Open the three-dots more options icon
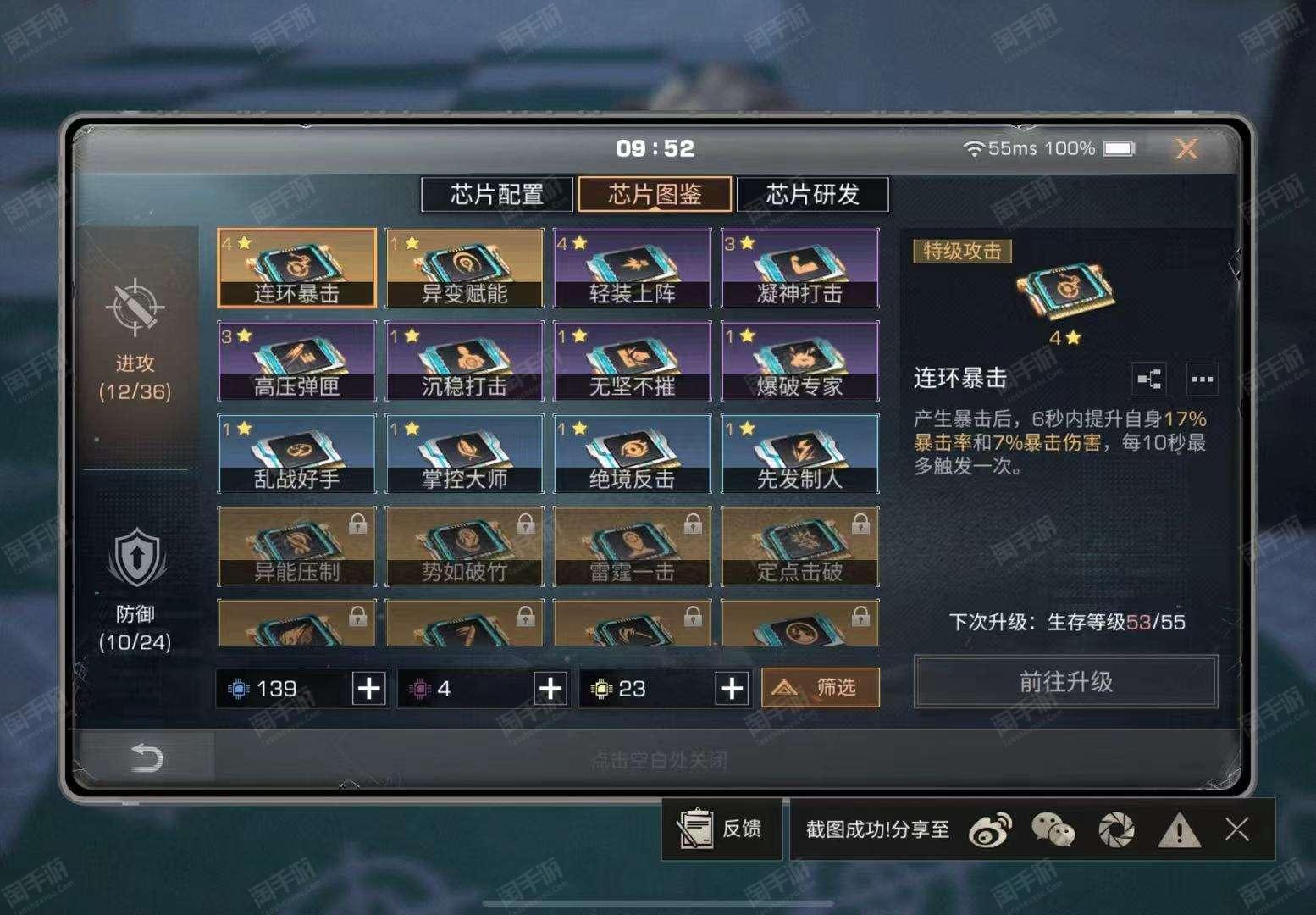The width and height of the screenshot is (1316, 915). click(x=1202, y=379)
